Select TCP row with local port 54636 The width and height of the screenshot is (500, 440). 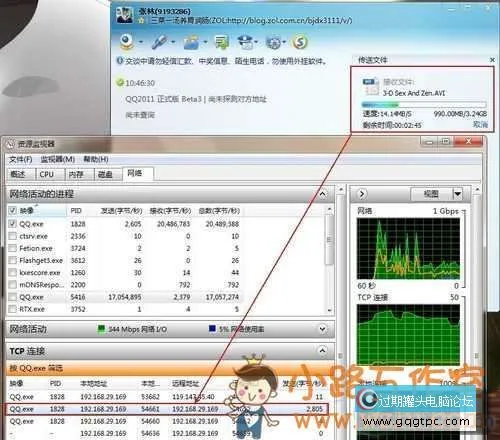pyautogui.click(x=167, y=433)
